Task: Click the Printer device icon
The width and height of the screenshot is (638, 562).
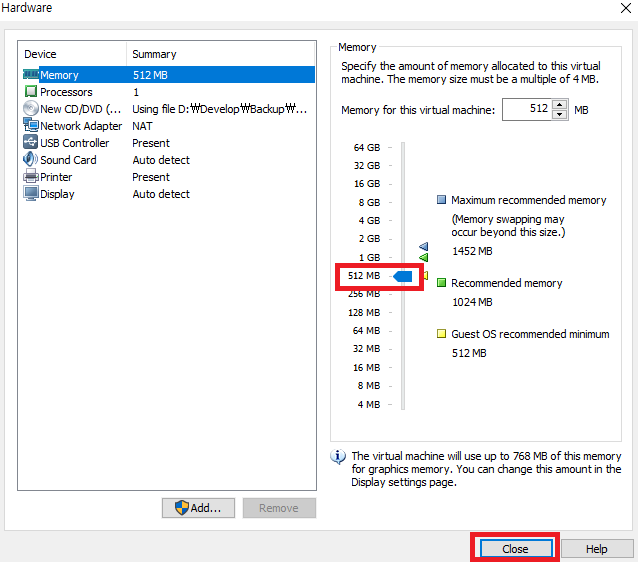Action: click(x=31, y=177)
